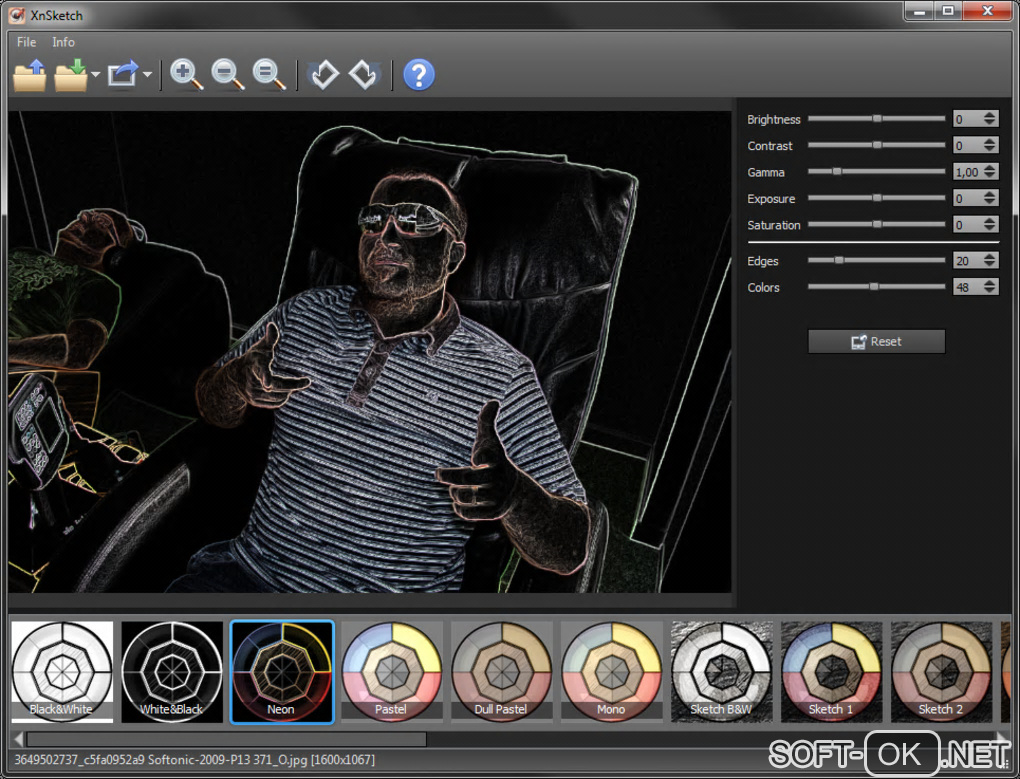This screenshot has height=779, width=1020.
Task: Open the Info menu
Action: (63, 42)
